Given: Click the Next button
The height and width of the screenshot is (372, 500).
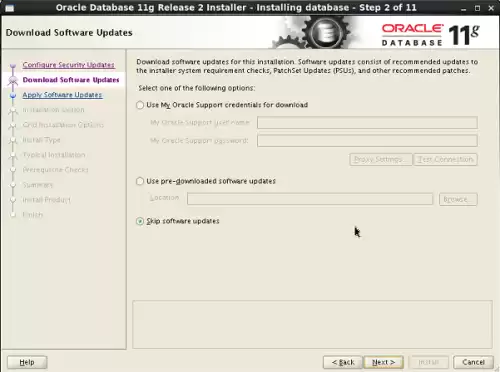Looking at the screenshot, I should tap(383, 362).
